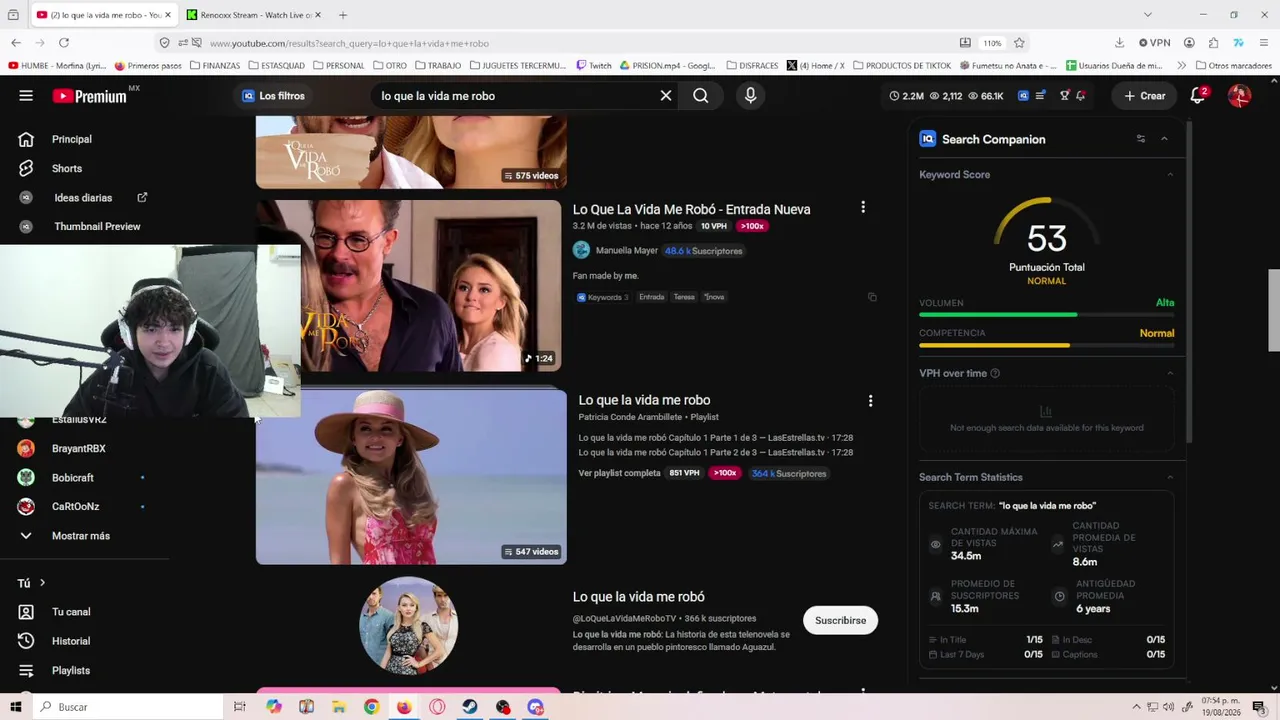Open more options for Patricia Conde playlist

(x=870, y=401)
